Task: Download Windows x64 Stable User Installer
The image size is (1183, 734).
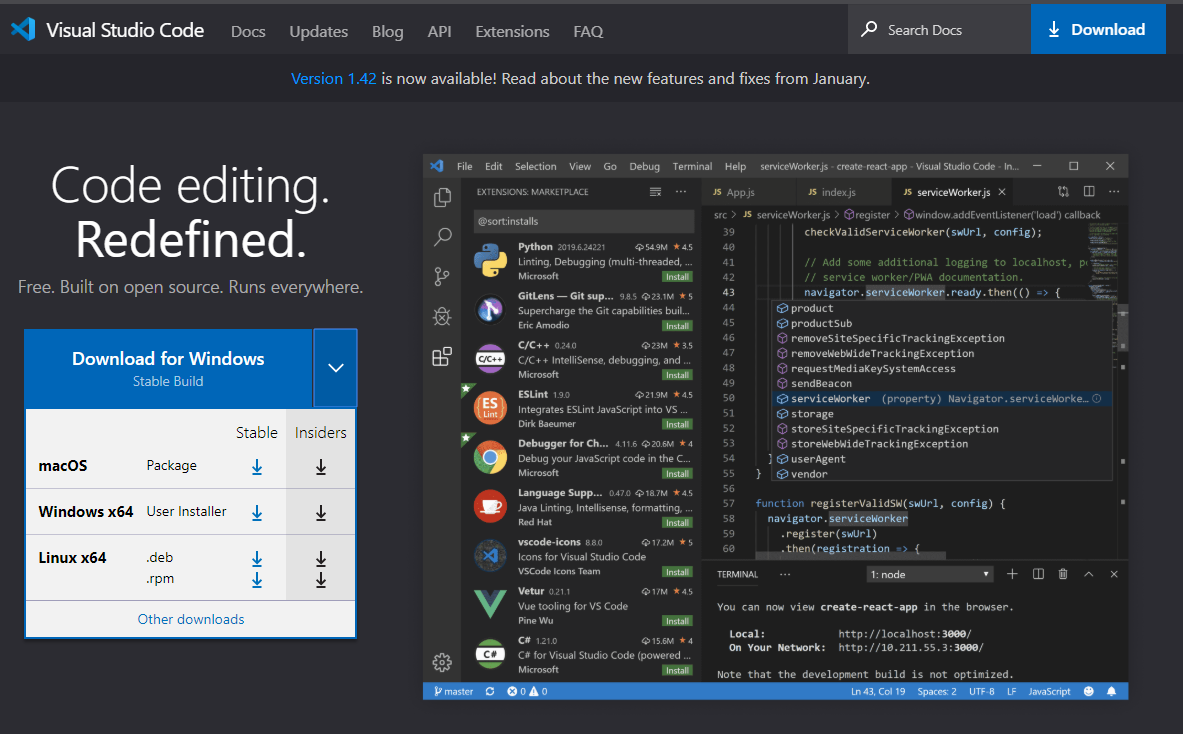Action: [x=257, y=513]
